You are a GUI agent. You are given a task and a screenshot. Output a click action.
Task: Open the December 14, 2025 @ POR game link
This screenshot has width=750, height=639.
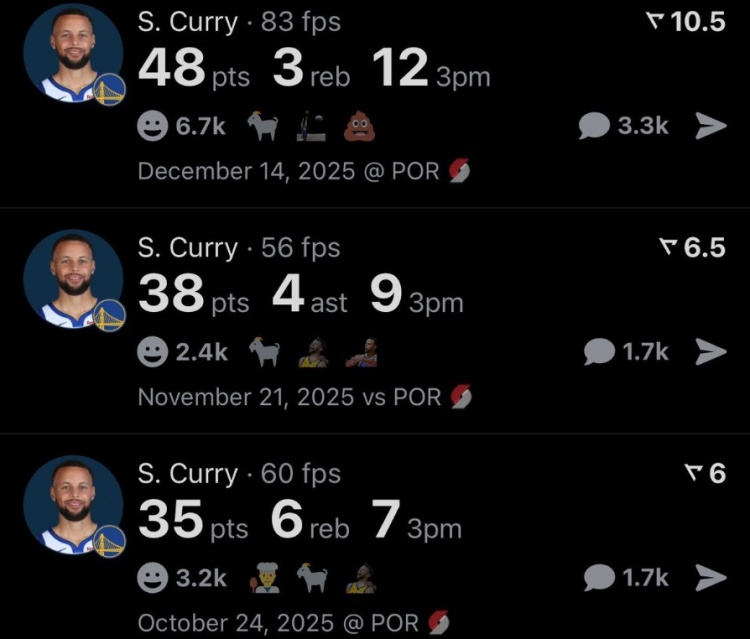point(302,171)
